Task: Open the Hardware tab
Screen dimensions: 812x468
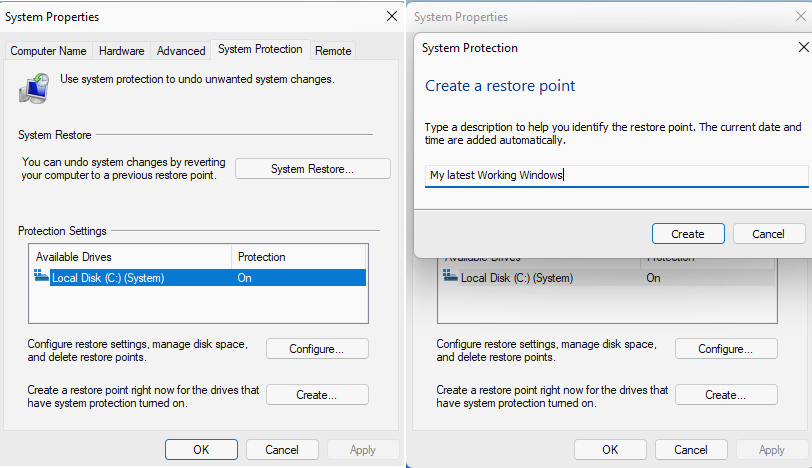Action: click(122, 51)
